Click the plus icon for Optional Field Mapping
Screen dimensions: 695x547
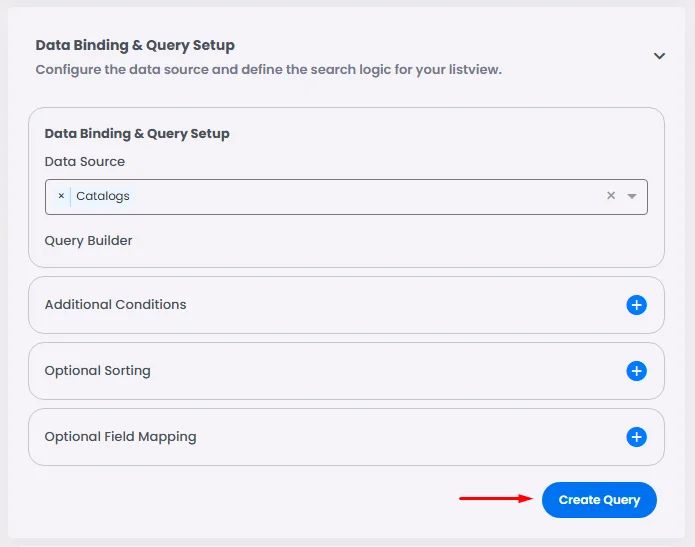[x=636, y=437]
